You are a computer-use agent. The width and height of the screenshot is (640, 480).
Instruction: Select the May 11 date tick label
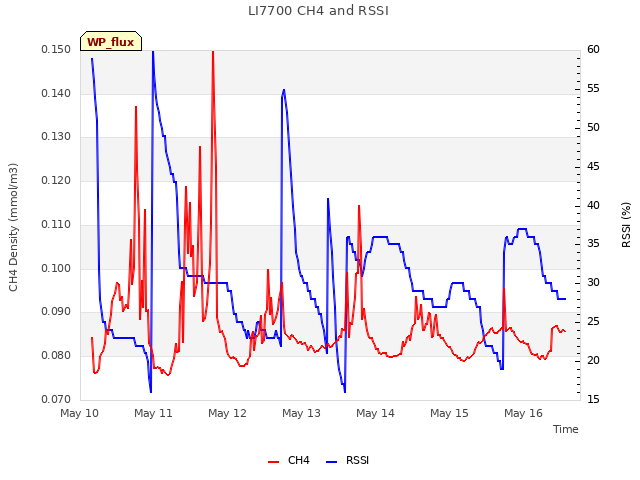tap(153, 413)
